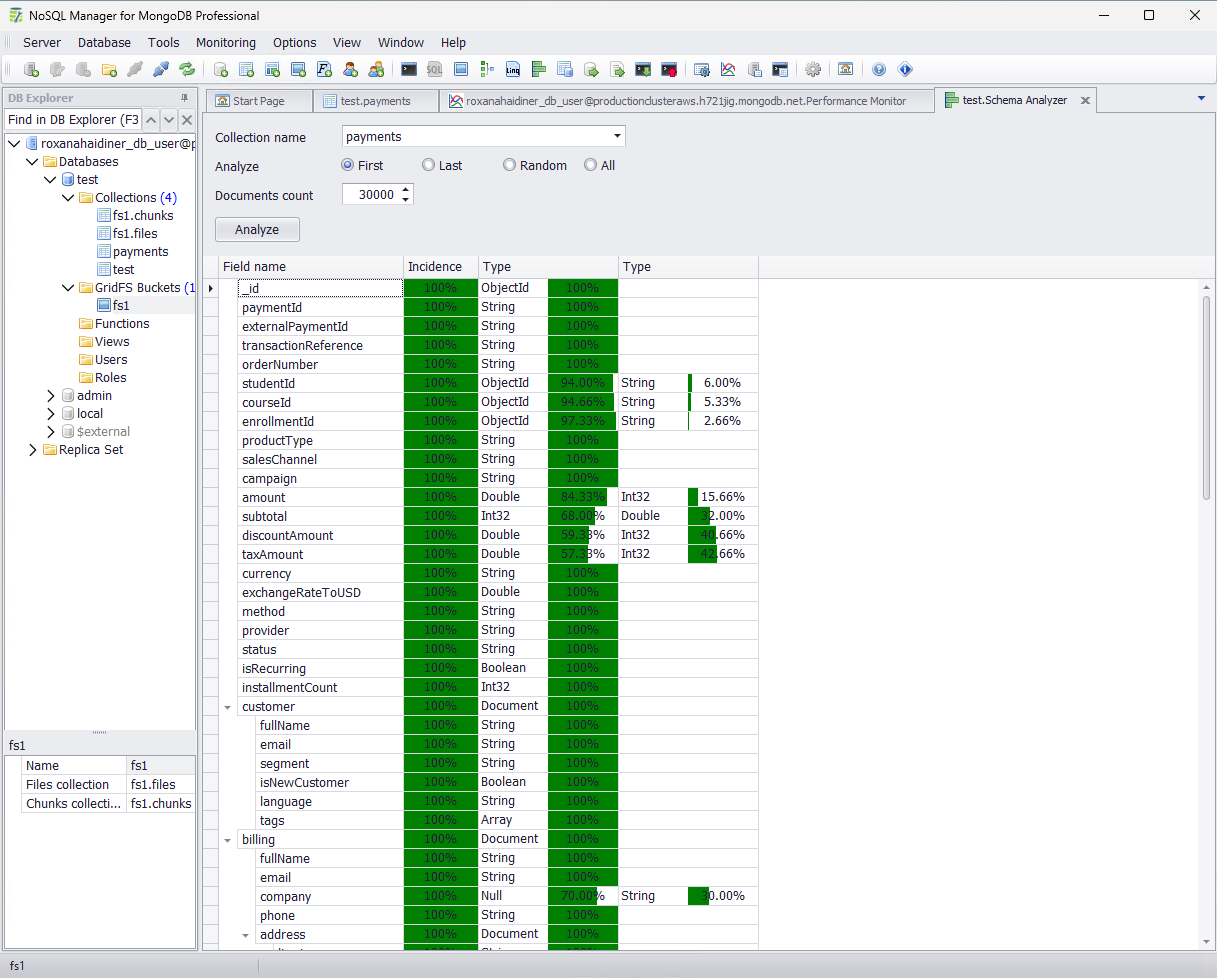Click the green refresh arrows icon
The image size is (1217, 978).
coord(187,69)
